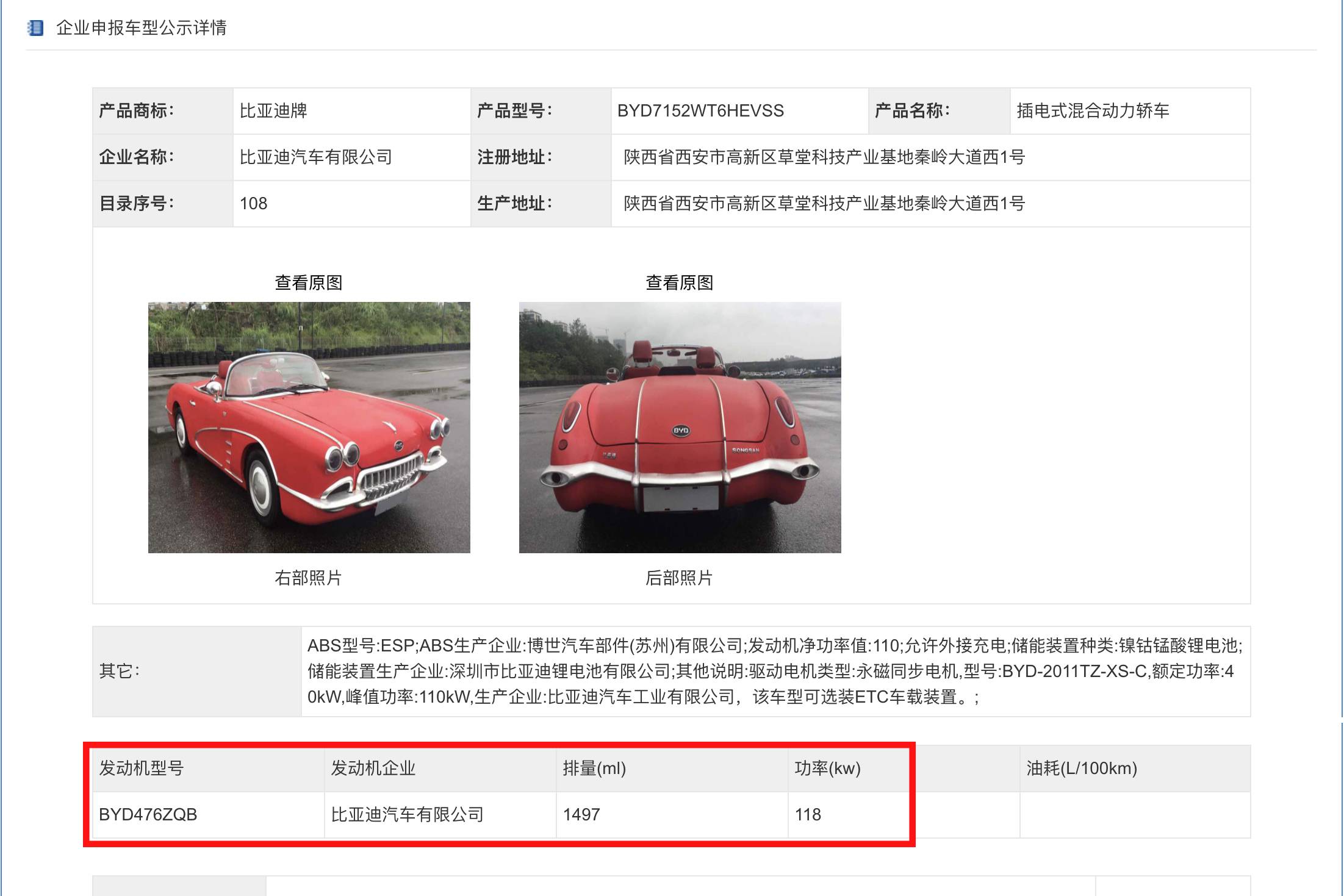Click the 产品名称 label cell

[x=940, y=111]
